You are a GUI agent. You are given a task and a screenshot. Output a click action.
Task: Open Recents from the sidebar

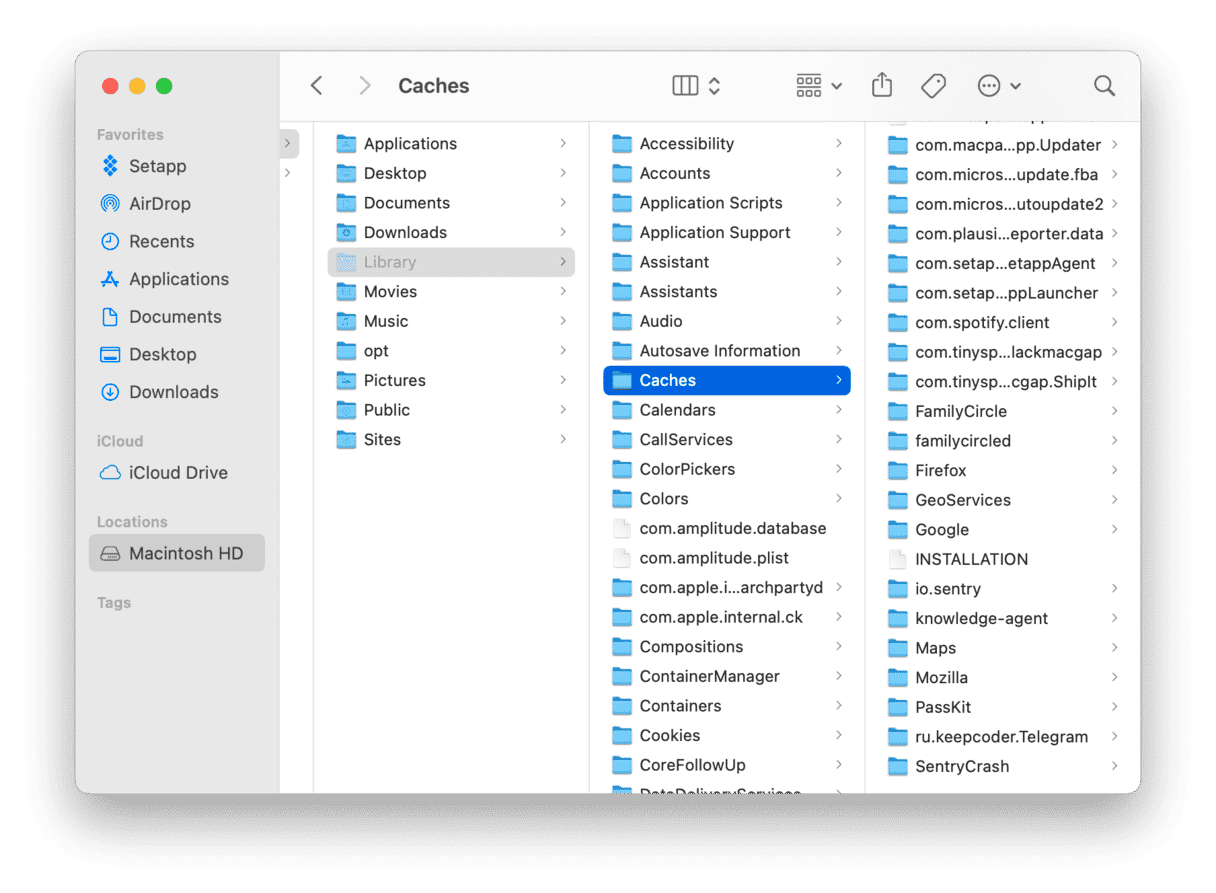click(x=161, y=241)
